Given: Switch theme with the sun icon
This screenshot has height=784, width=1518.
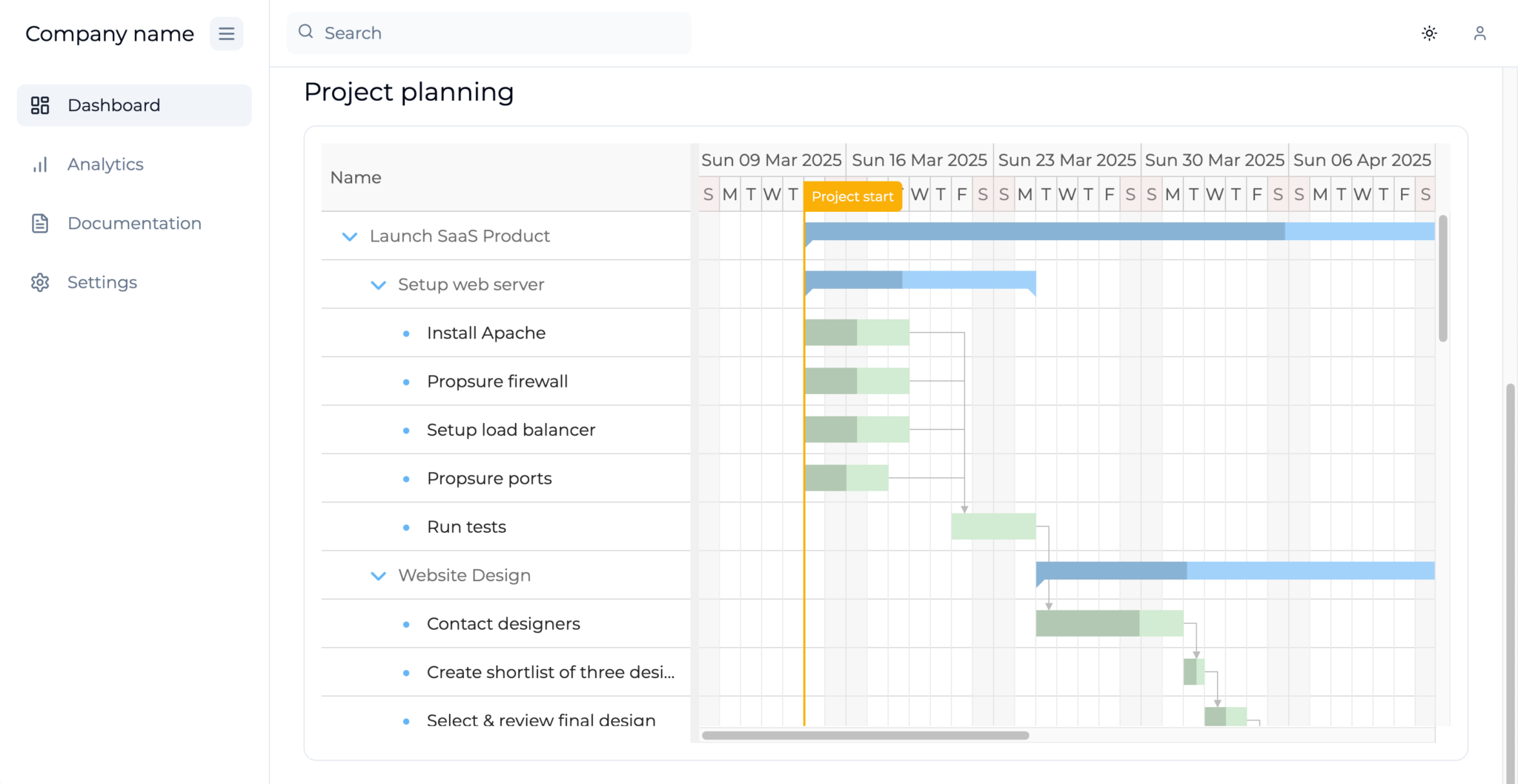Looking at the screenshot, I should point(1429,33).
